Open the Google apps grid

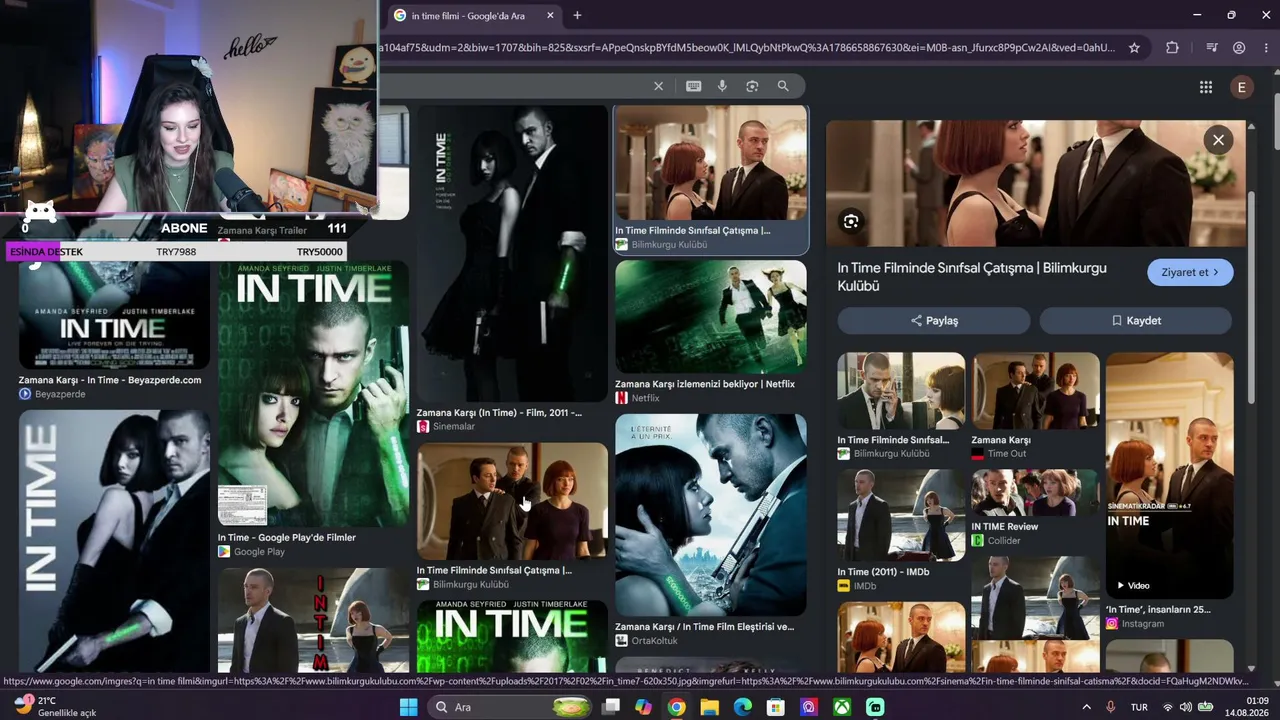(x=1206, y=87)
